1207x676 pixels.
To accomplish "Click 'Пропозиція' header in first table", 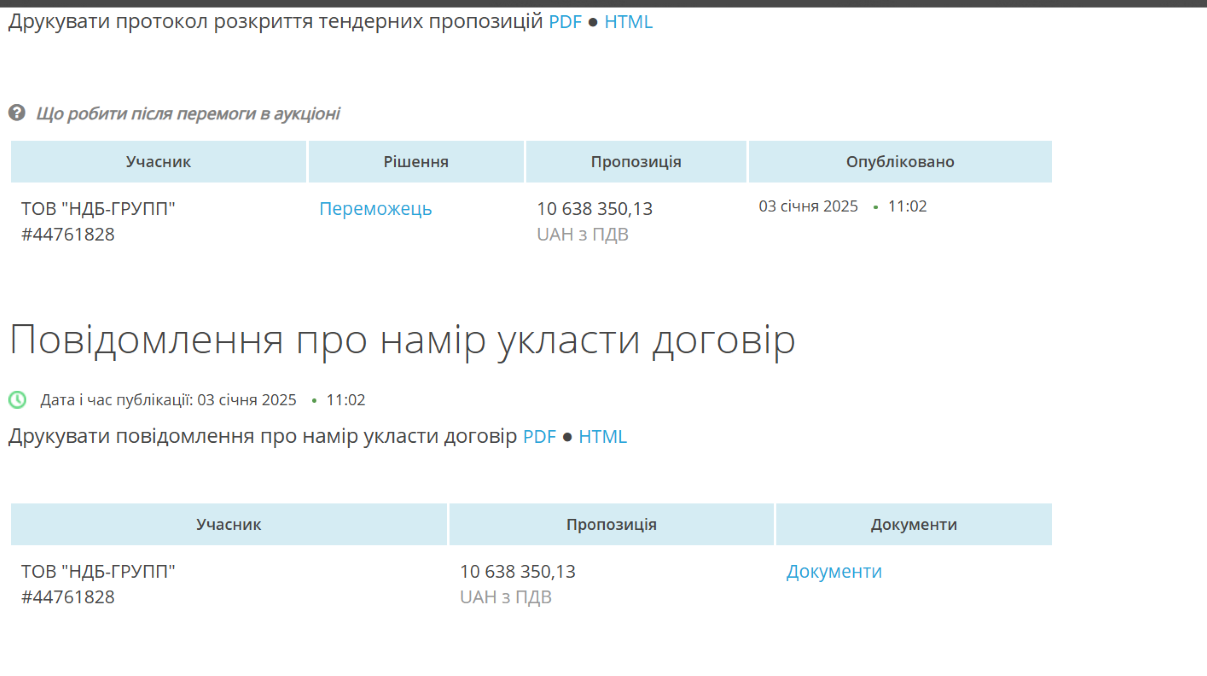I will pos(636,162).
